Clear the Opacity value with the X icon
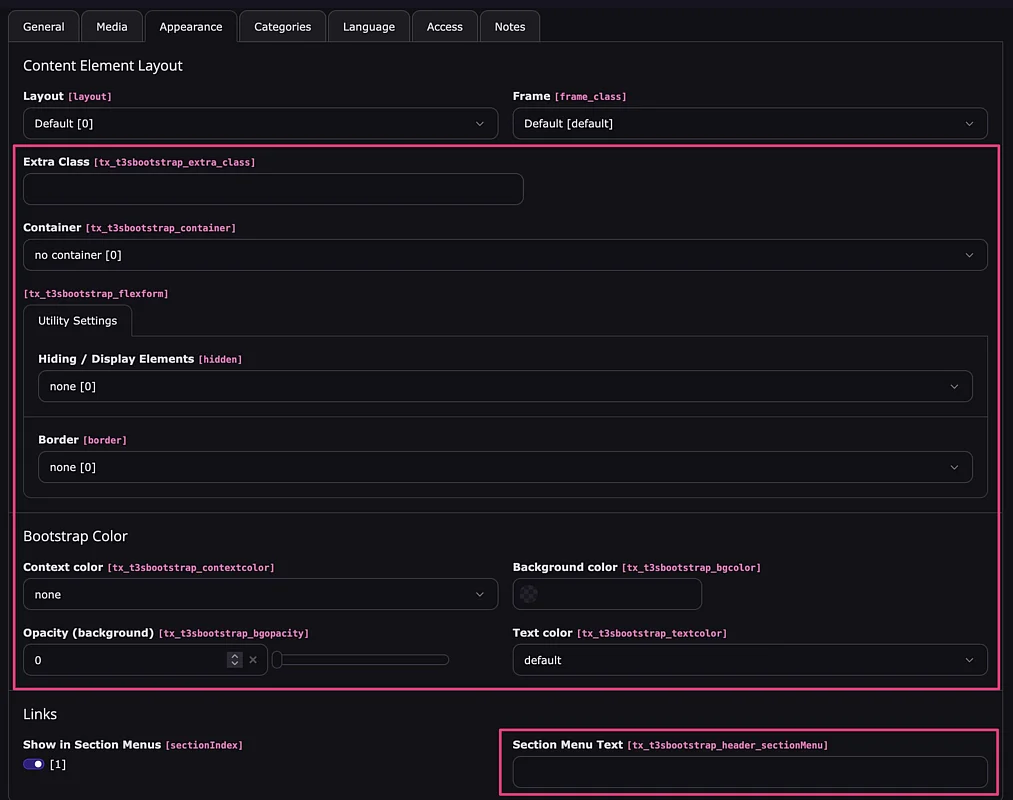1013x800 pixels. coord(253,660)
